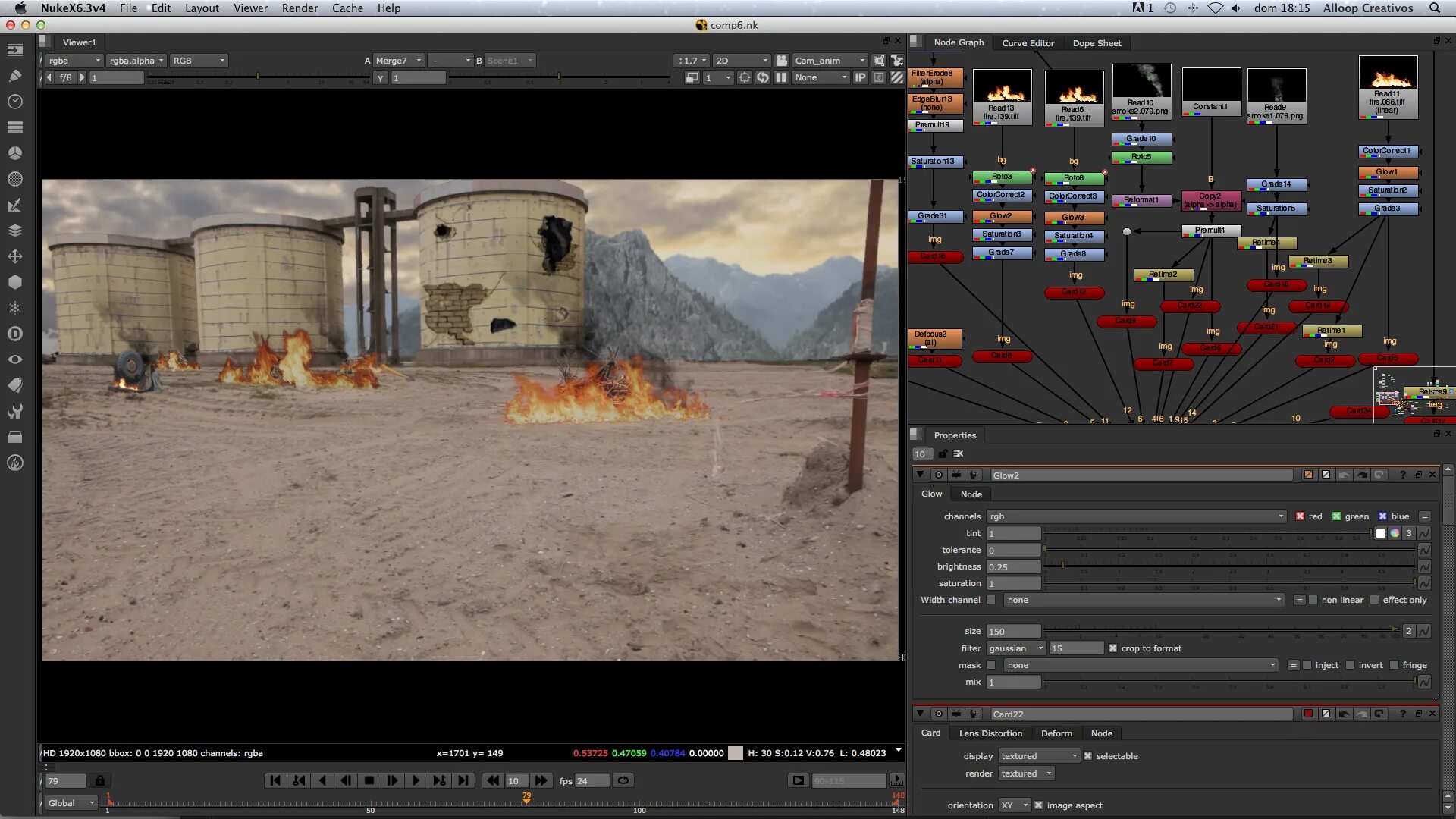Click the size input field showing 150
1456x819 pixels.
coord(1013,631)
